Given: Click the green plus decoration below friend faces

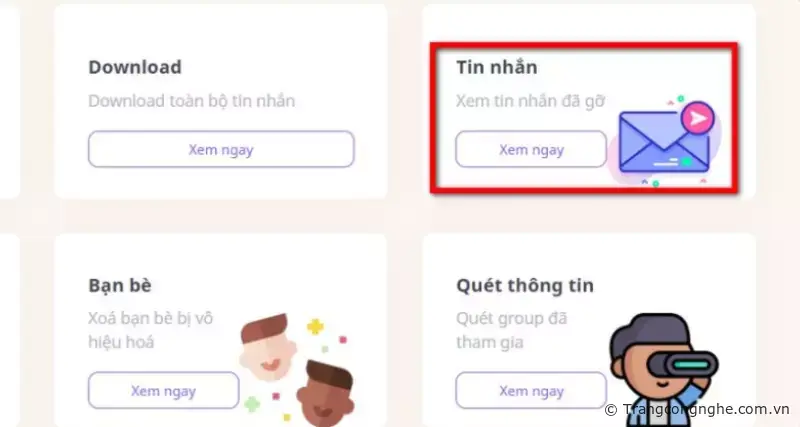Looking at the screenshot, I should [252, 404].
